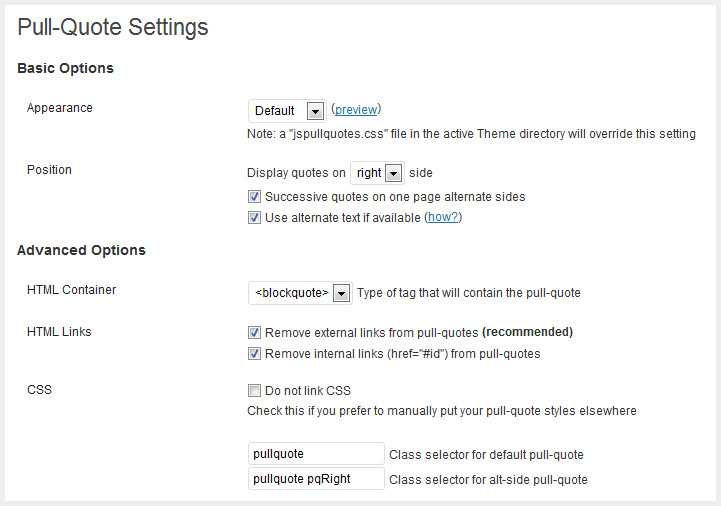Click the arrow beside the right side selector
Screen dimensions: 721x506
click(393, 173)
